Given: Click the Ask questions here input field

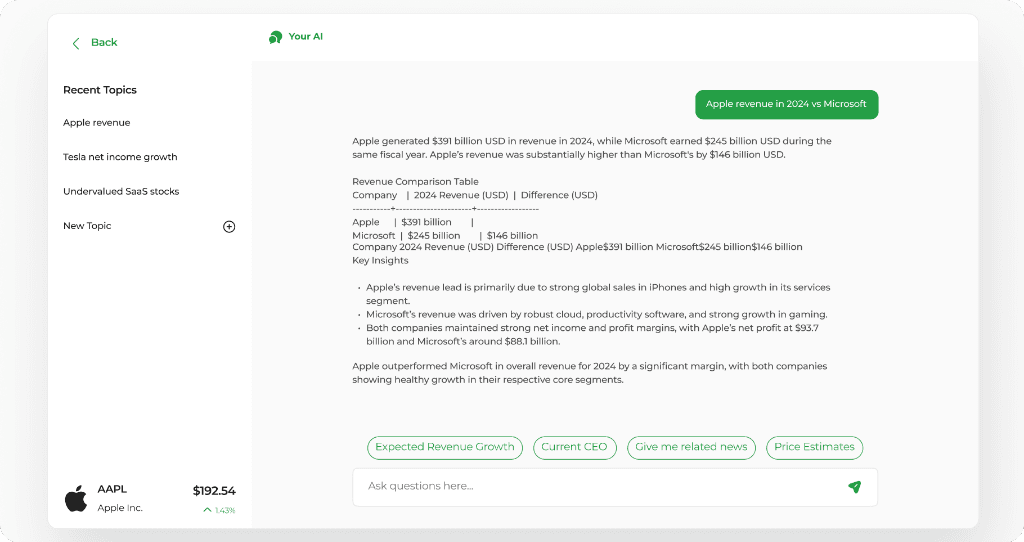Looking at the screenshot, I should (x=615, y=487).
